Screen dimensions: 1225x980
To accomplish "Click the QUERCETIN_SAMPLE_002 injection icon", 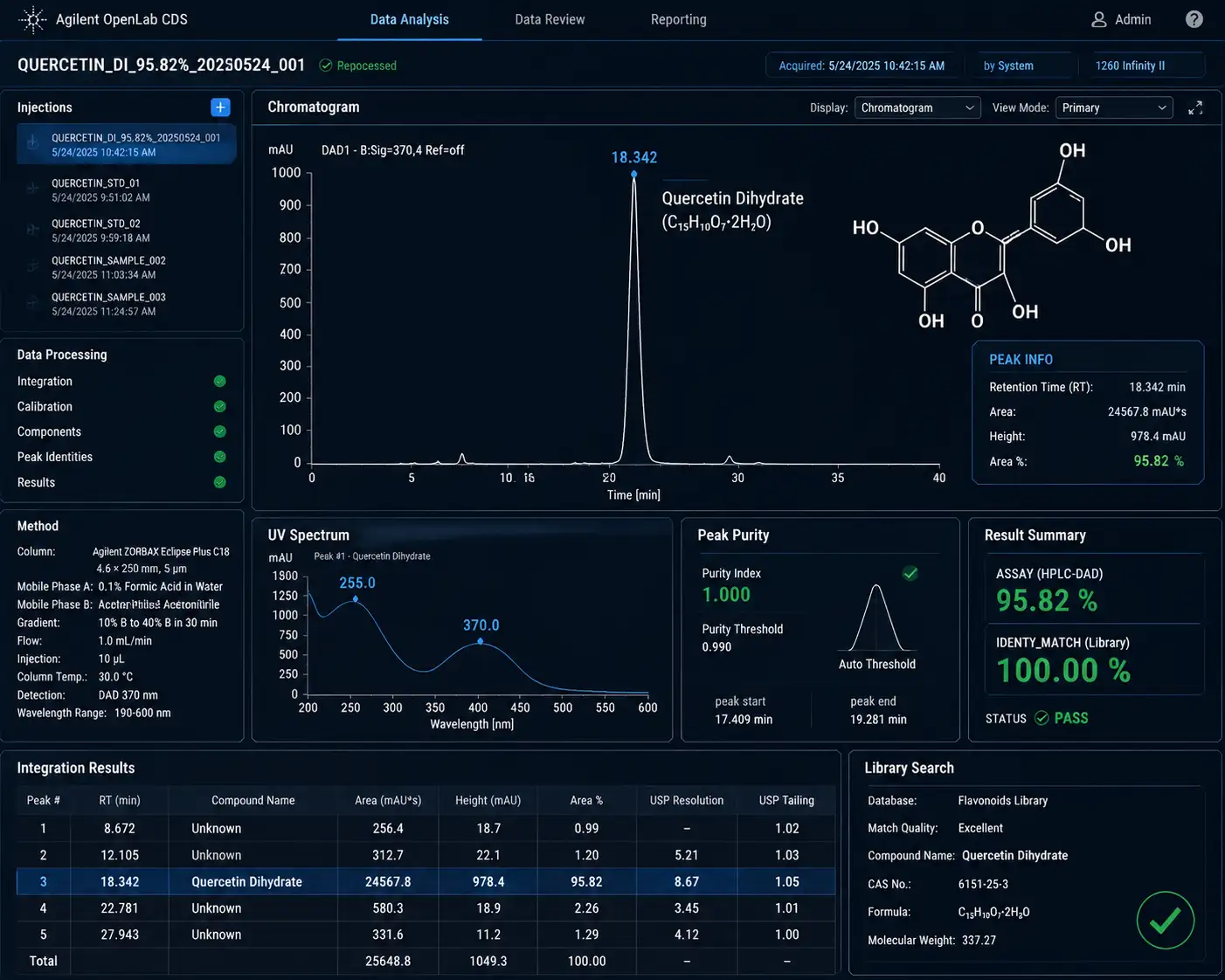I will pos(33,266).
